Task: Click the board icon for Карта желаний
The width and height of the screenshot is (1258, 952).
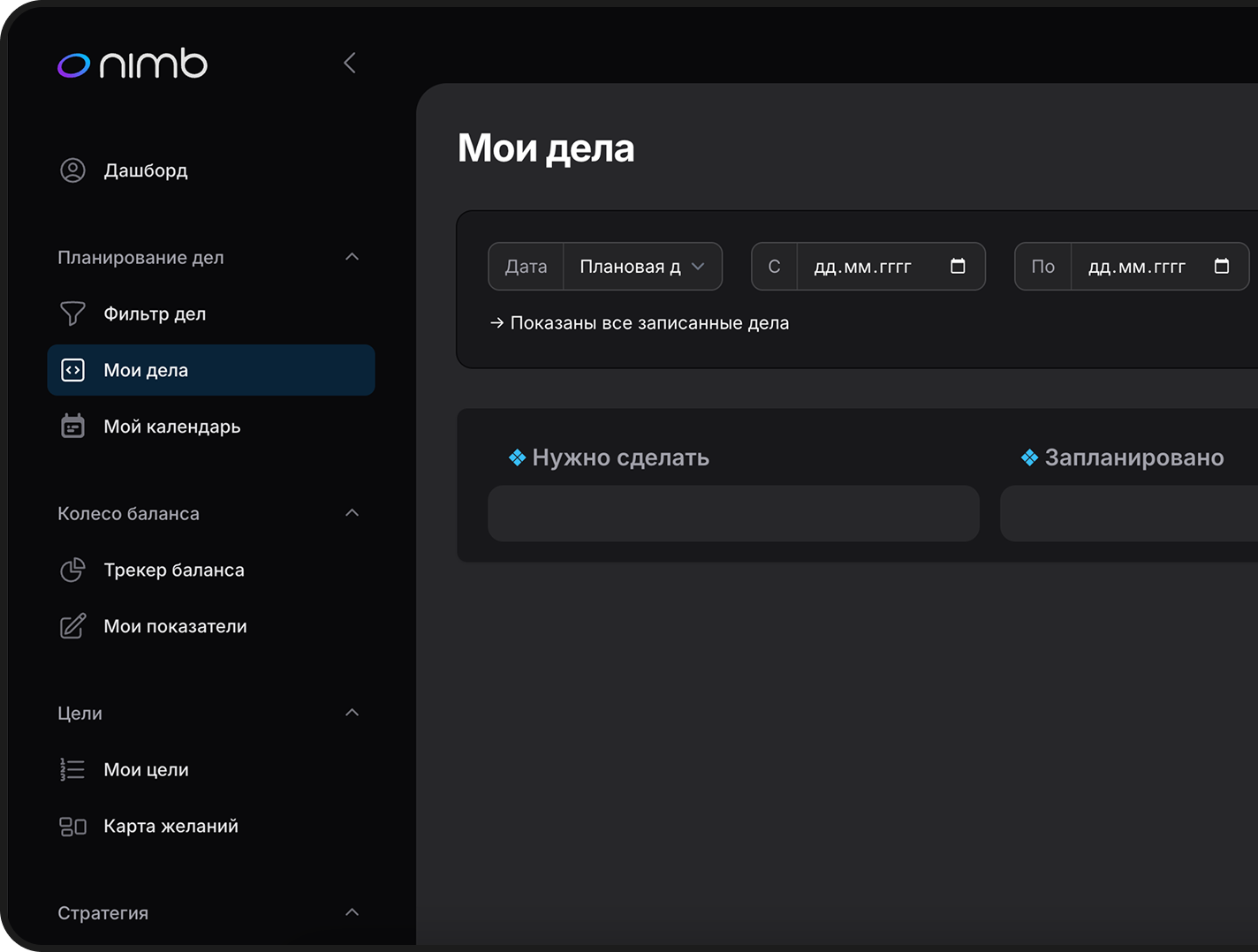Action: pos(72,826)
